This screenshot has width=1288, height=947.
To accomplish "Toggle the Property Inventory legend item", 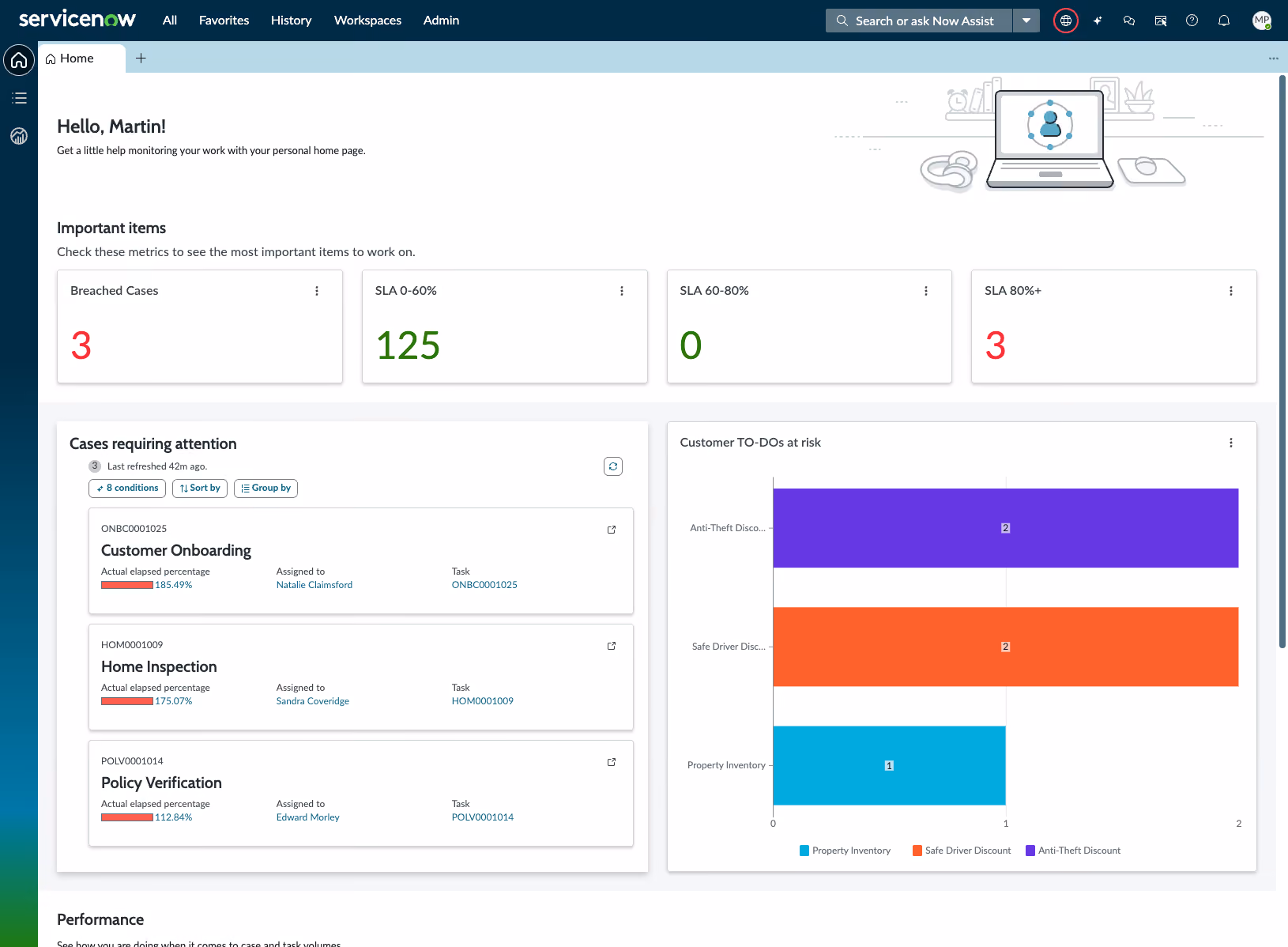I will click(845, 851).
